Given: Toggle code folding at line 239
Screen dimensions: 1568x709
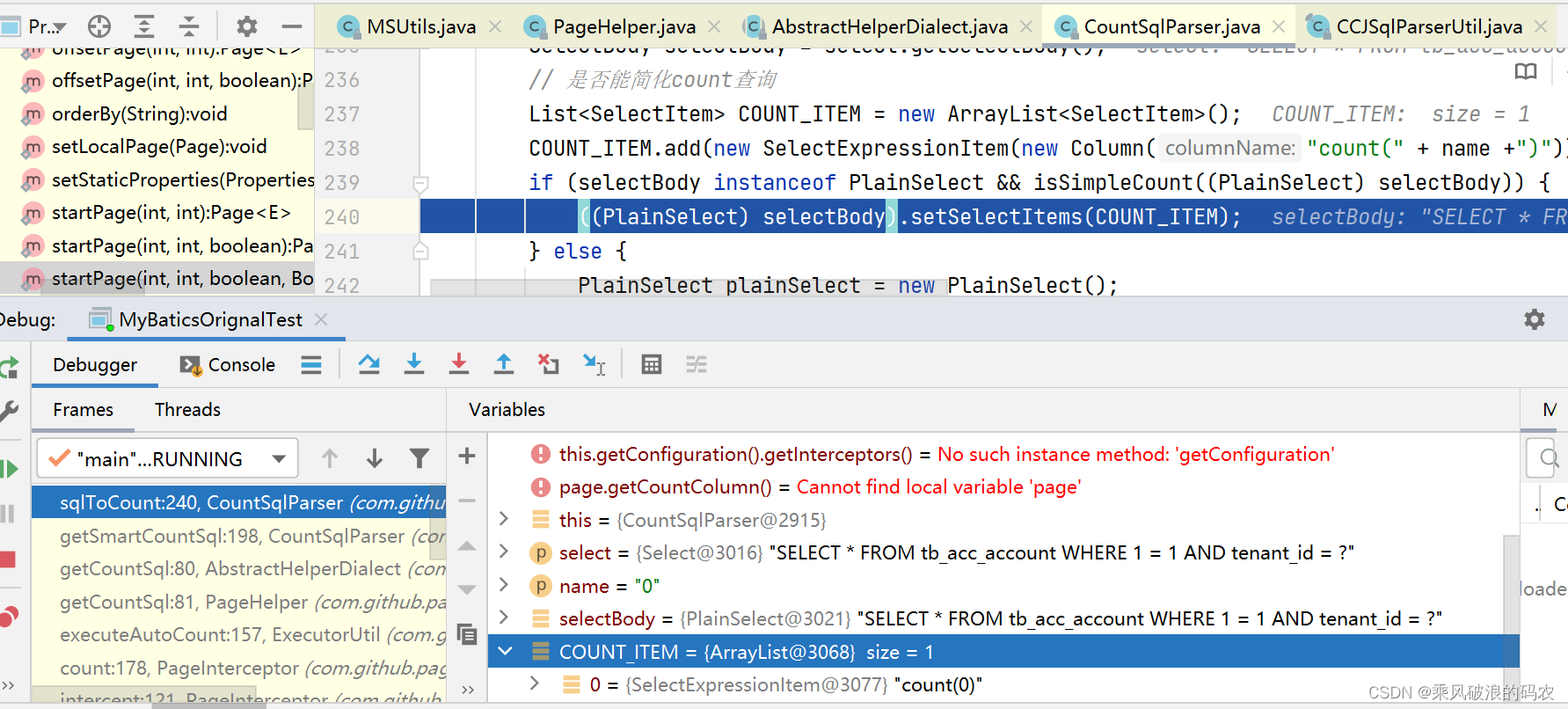Looking at the screenshot, I should [420, 183].
